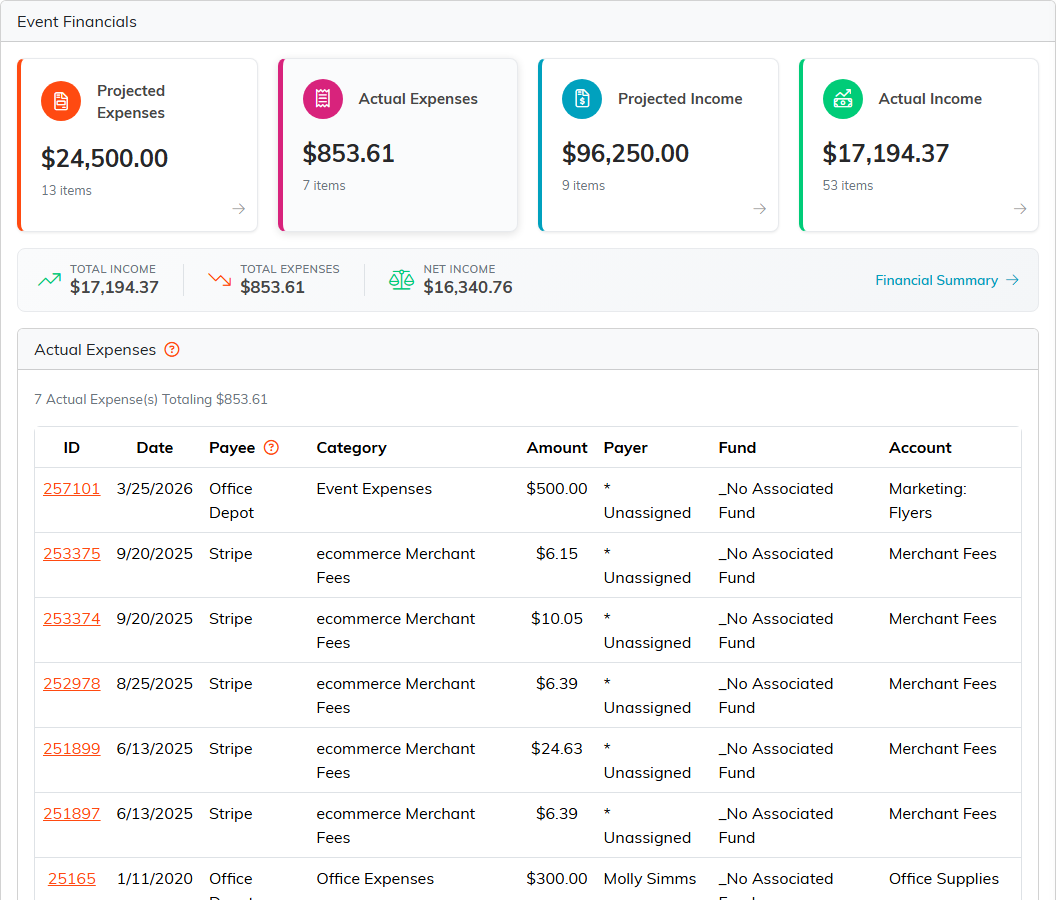This screenshot has height=900, width=1056.
Task: Click the ID column header
Action: [x=71, y=447]
